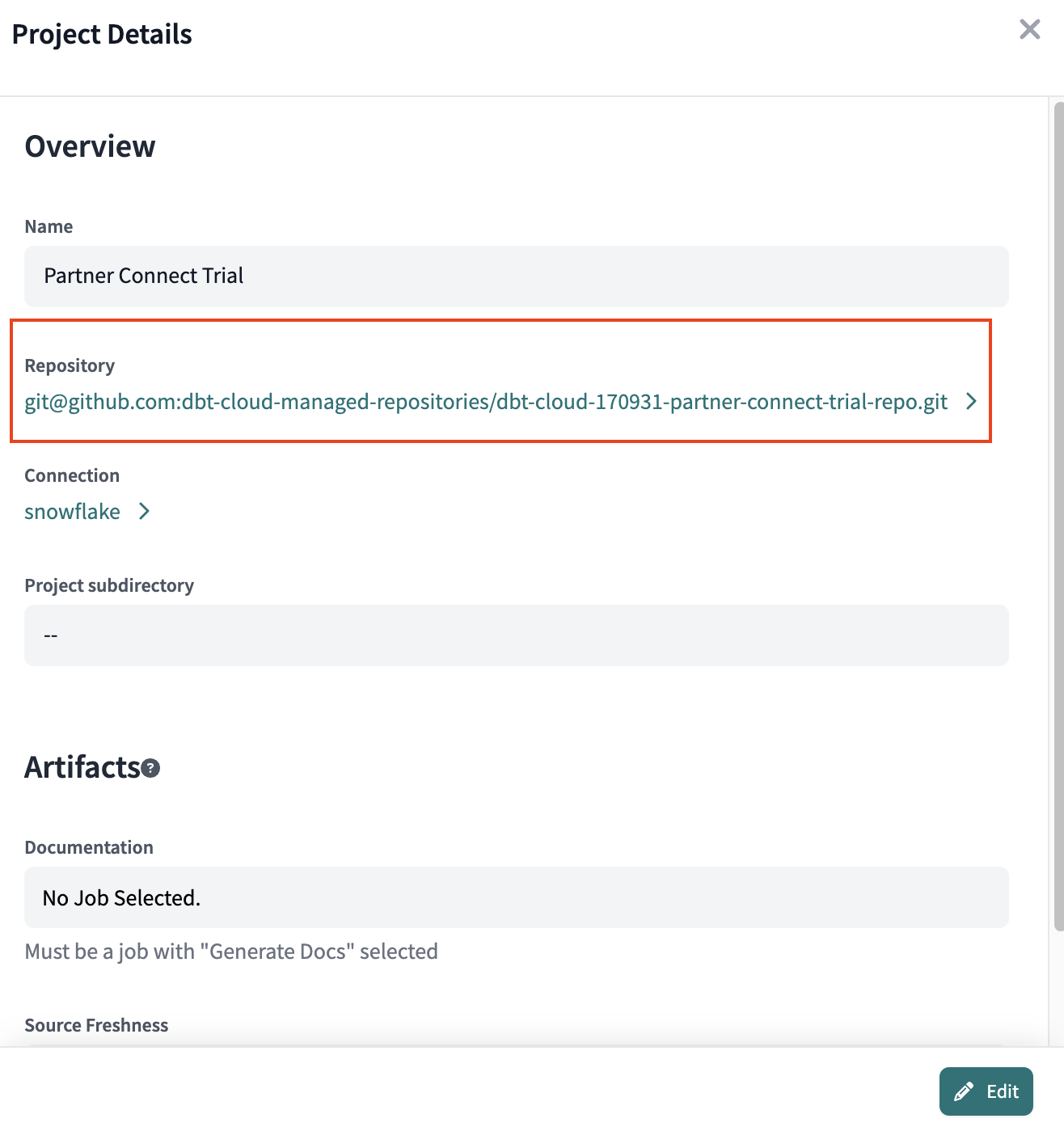Click the Project subdirectory field showing --
Image resolution: width=1064 pixels, height=1127 pixels.
tap(517, 635)
